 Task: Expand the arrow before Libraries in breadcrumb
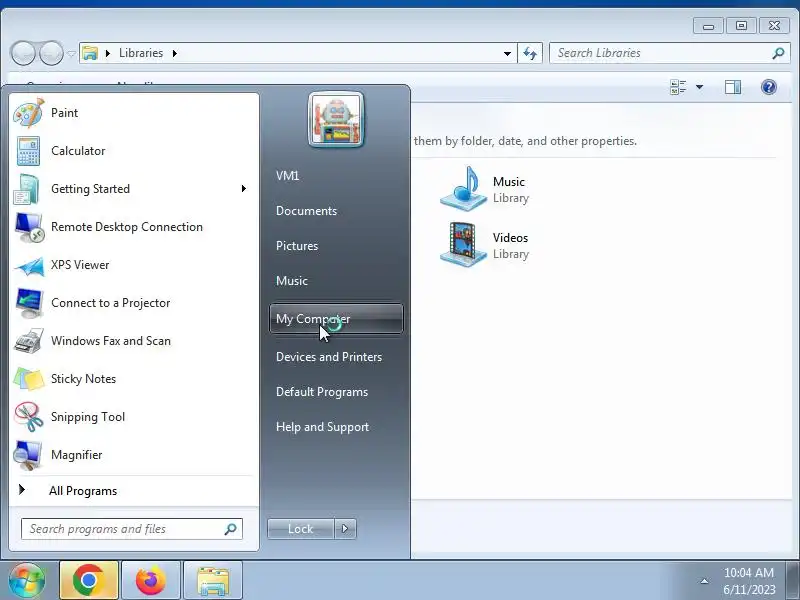click(x=108, y=53)
